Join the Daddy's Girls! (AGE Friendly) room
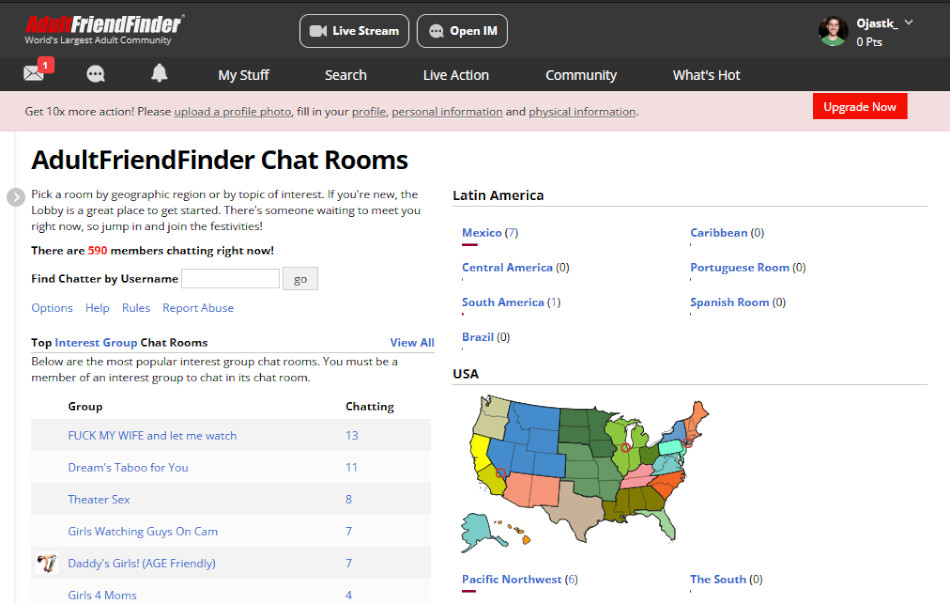Viewport: 950px width, 604px height. click(142, 563)
